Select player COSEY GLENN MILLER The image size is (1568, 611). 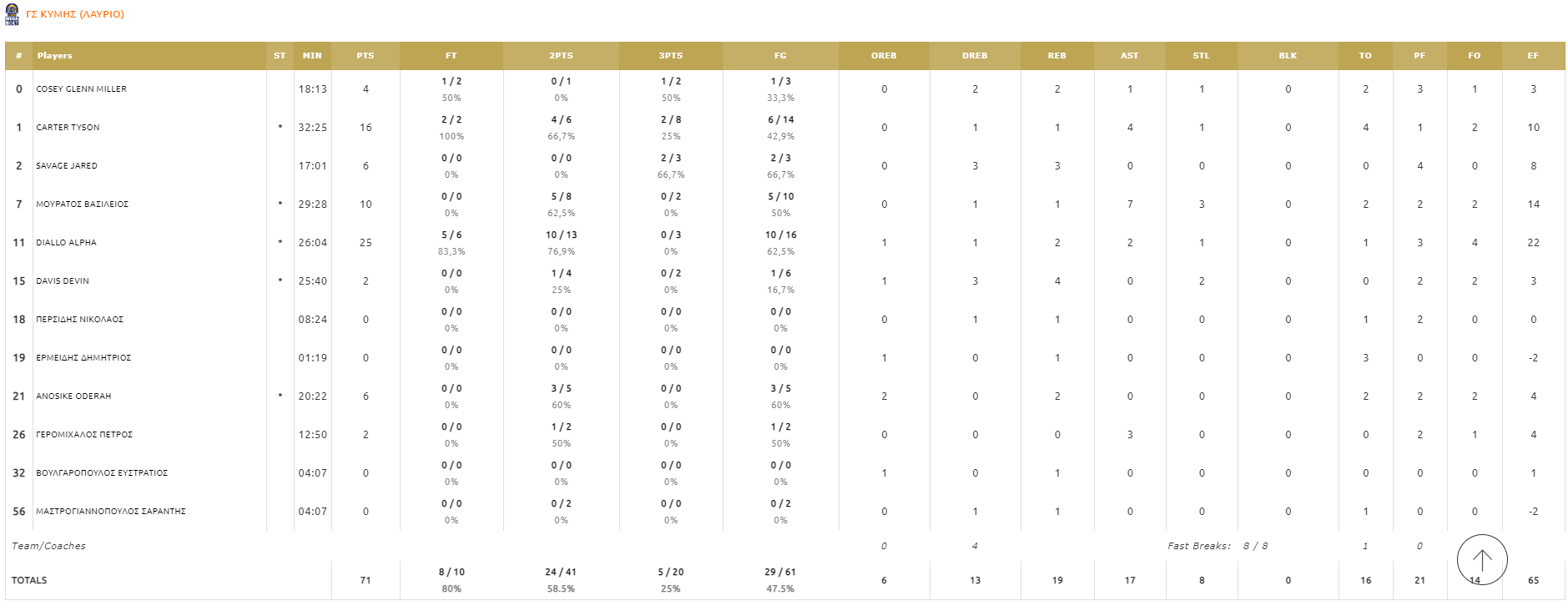(x=81, y=89)
